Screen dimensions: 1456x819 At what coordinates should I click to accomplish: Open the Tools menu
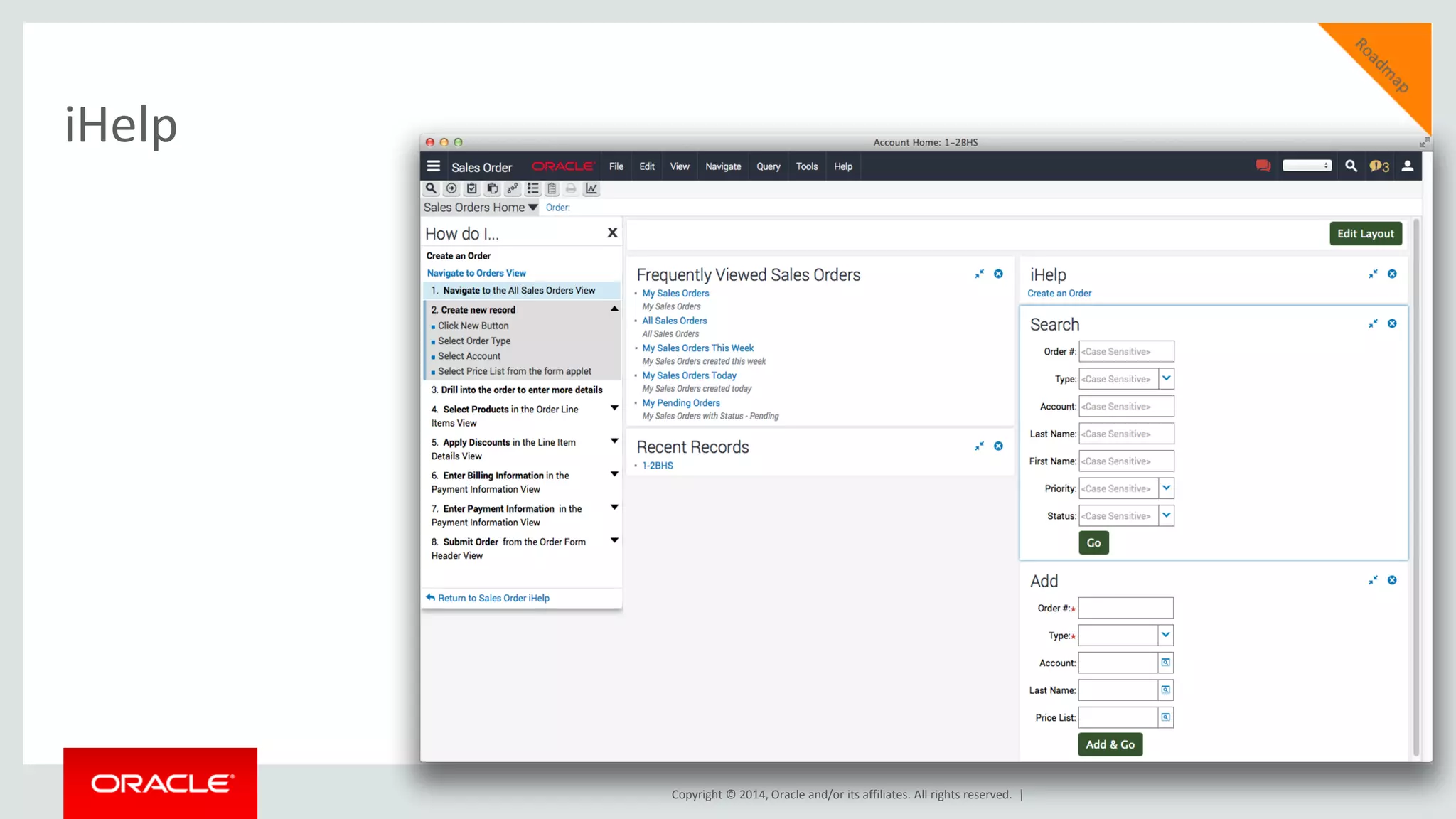click(806, 166)
